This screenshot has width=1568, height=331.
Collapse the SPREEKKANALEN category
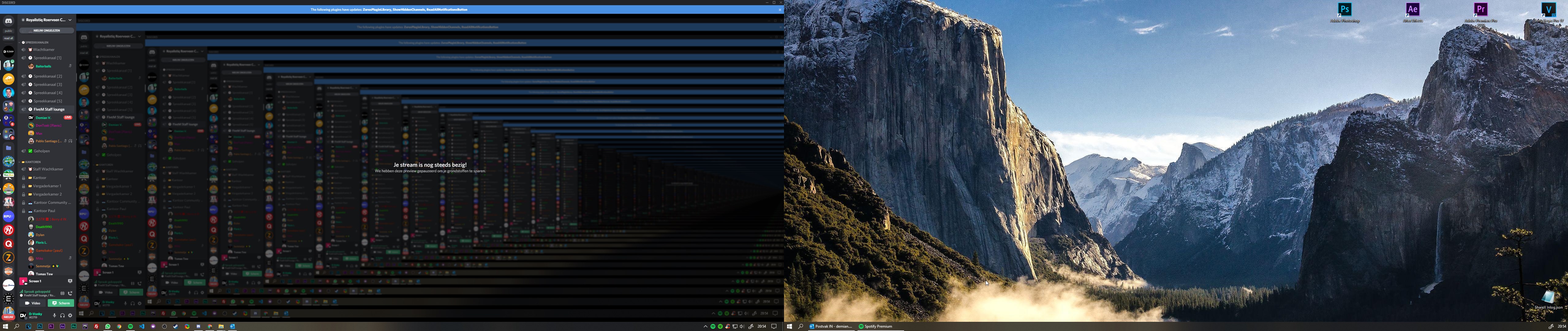coord(36,43)
